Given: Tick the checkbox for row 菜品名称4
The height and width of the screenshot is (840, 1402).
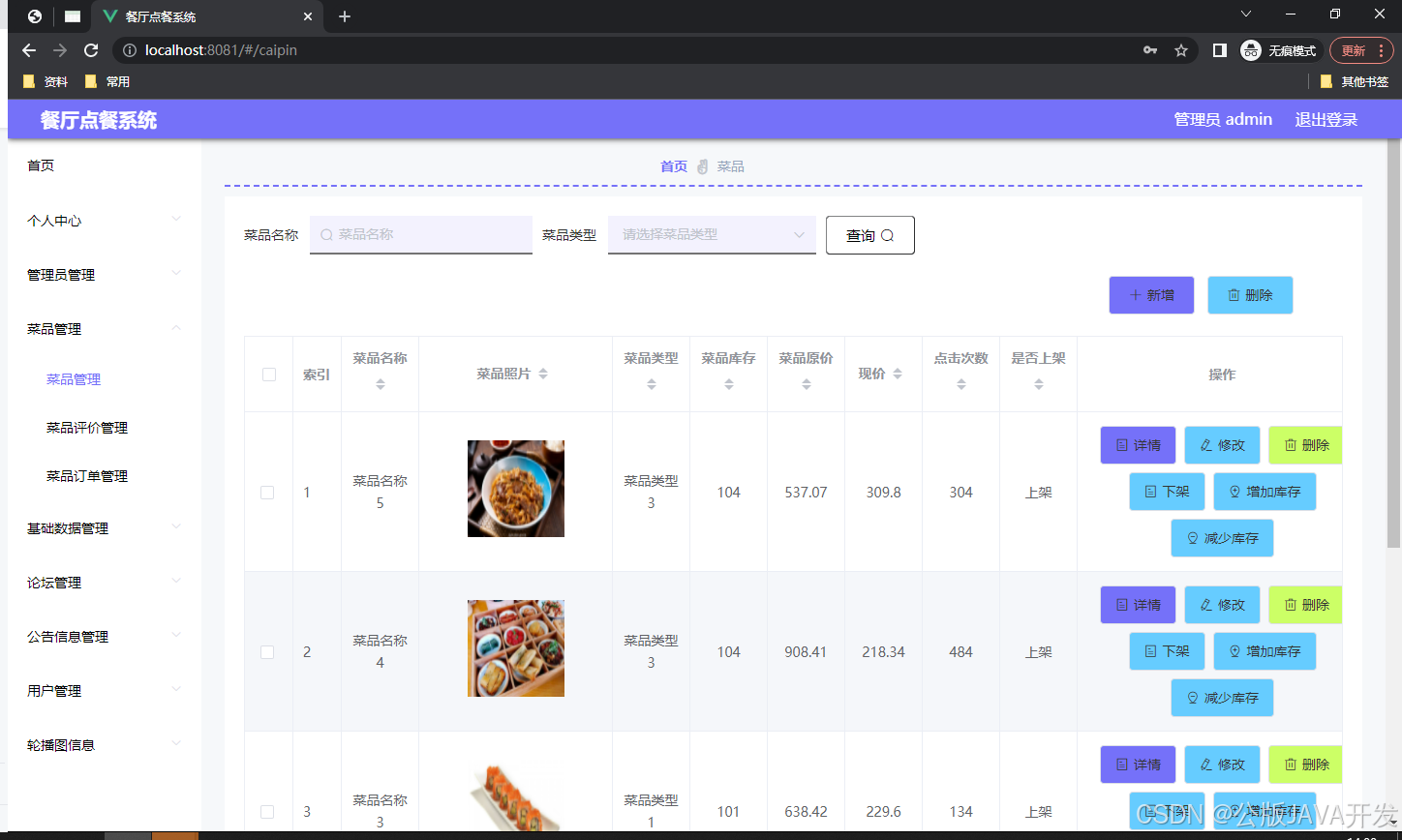Looking at the screenshot, I should (x=267, y=652).
